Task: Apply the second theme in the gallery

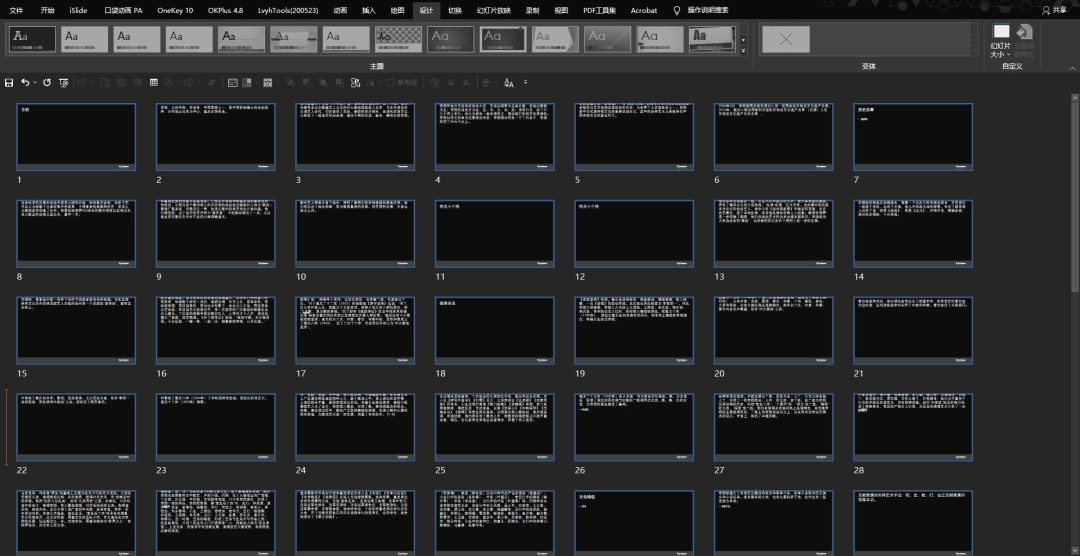Action: [85, 39]
